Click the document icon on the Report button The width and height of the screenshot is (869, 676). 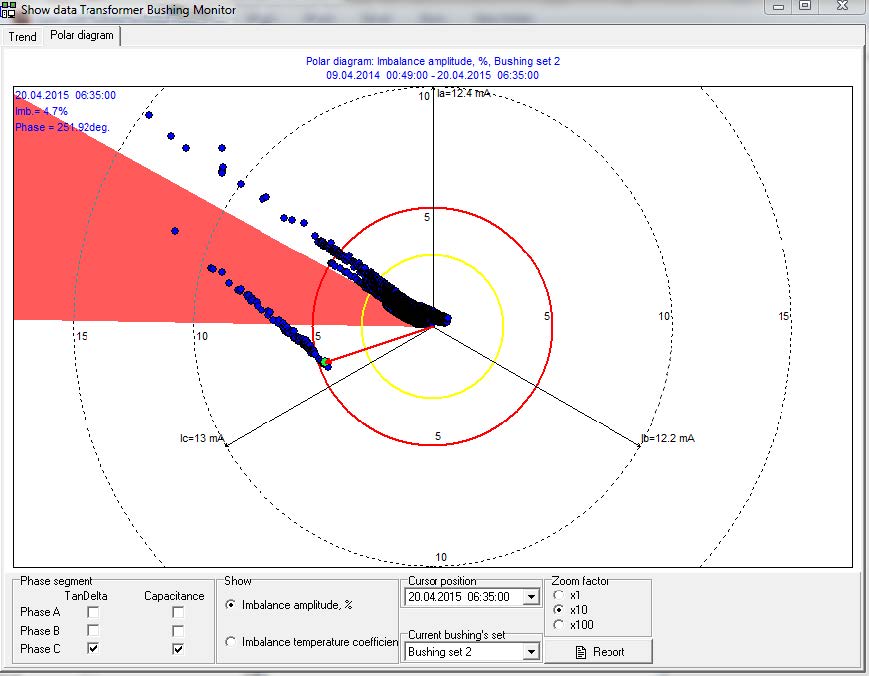(x=581, y=652)
